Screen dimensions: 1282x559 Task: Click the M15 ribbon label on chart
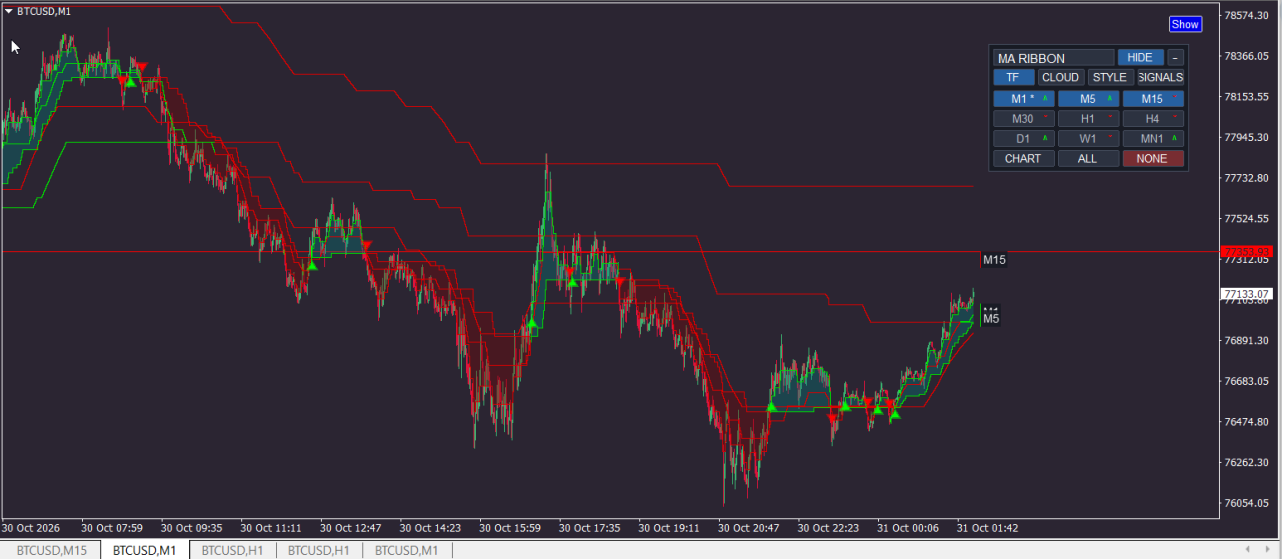coord(994,260)
